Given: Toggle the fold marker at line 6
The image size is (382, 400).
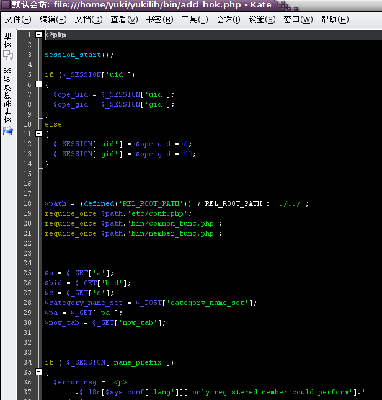Looking at the screenshot, I should pyautogui.click(x=39, y=84).
